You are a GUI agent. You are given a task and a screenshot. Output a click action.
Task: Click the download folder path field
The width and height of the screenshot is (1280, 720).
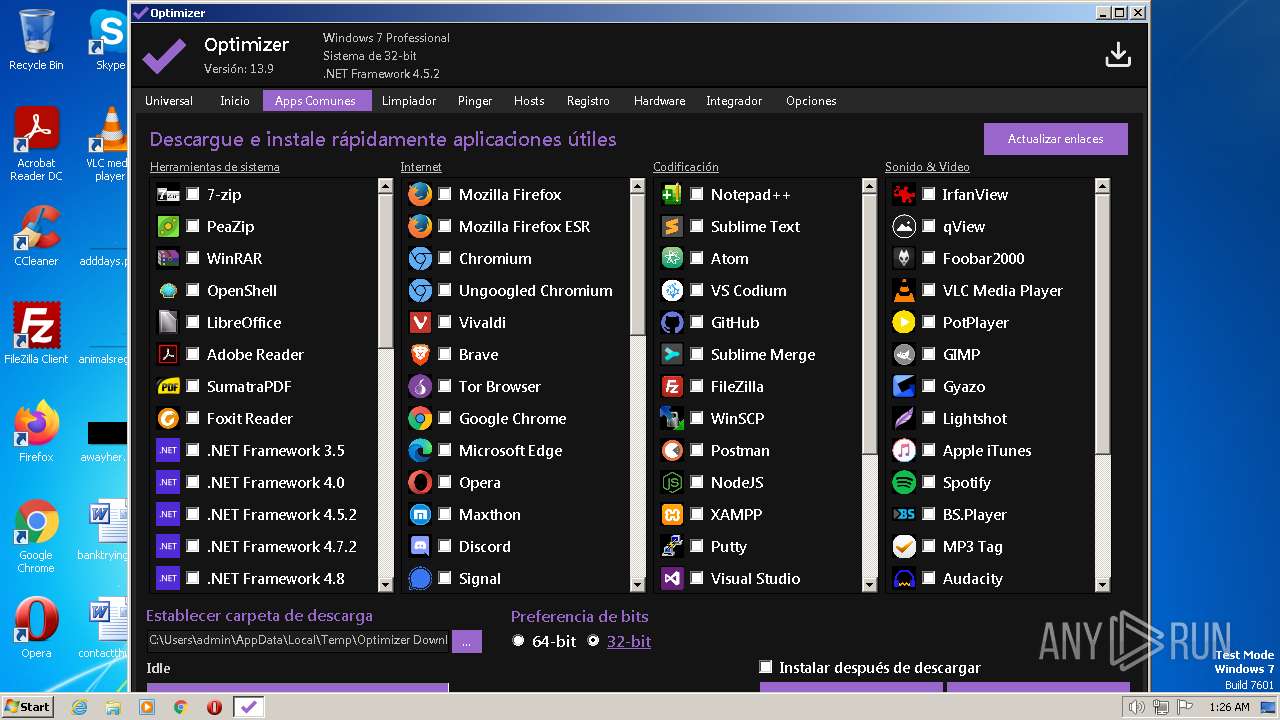coord(298,641)
